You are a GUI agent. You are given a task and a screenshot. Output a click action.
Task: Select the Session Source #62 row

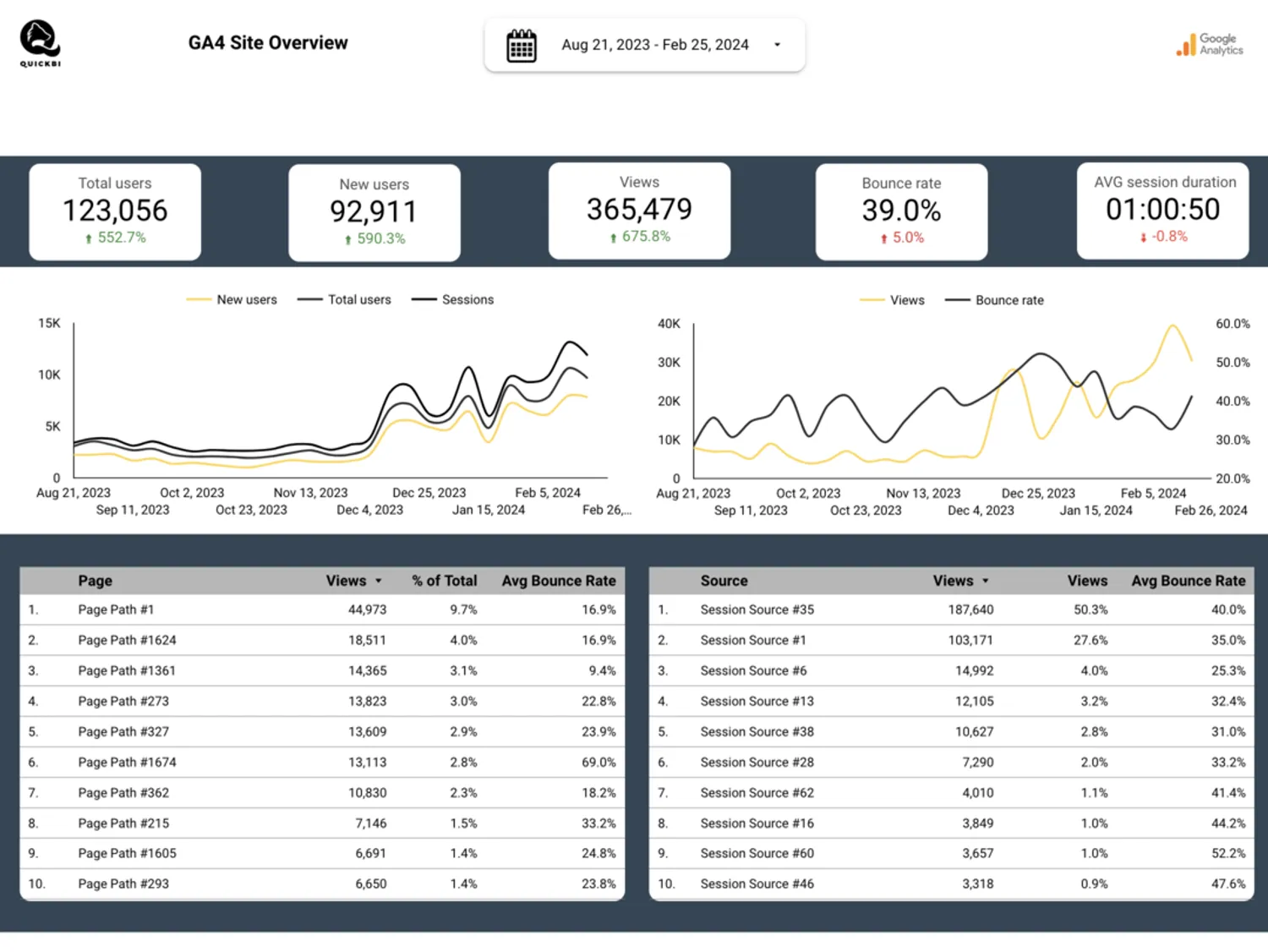[x=952, y=792]
